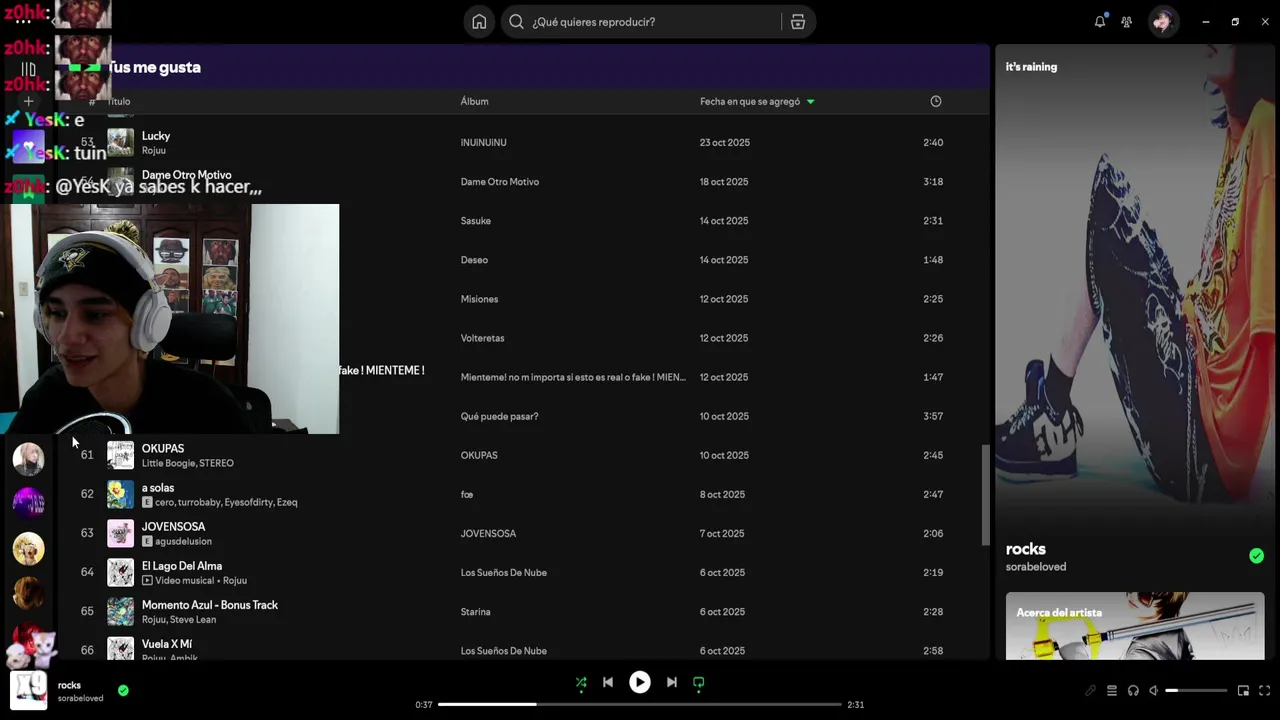Screen dimensions: 1280x720
Task: Open the Sasuke album link
Action: [x=475, y=221]
